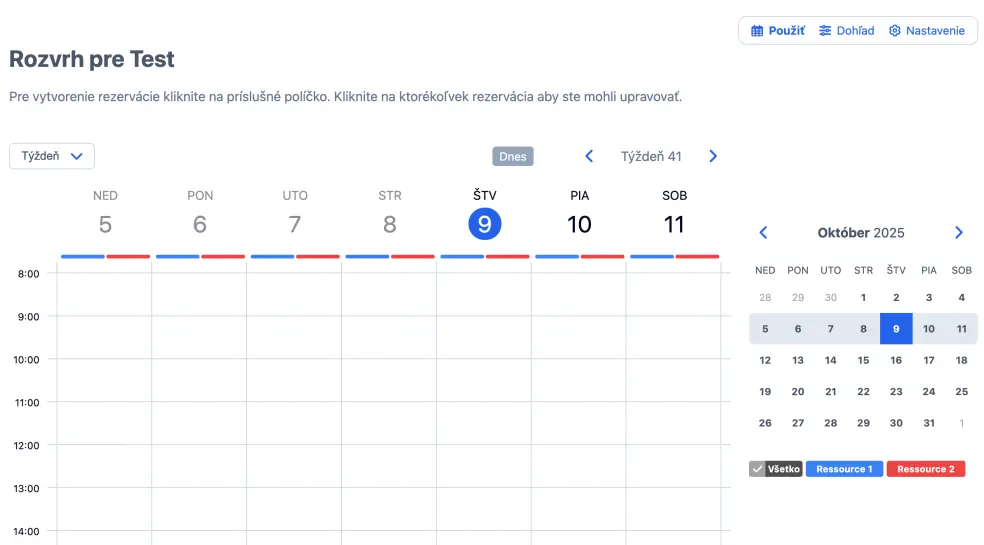The width and height of the screenshot is (984, 545).
Task: Click the Október 2025 month header
Action: [x=861, y=233]
